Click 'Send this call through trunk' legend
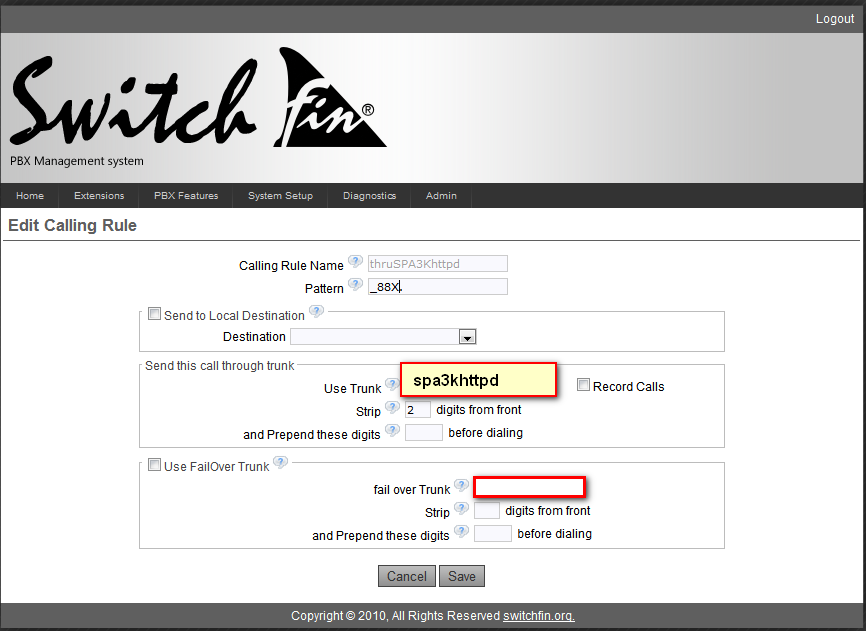 click(220, 365)
